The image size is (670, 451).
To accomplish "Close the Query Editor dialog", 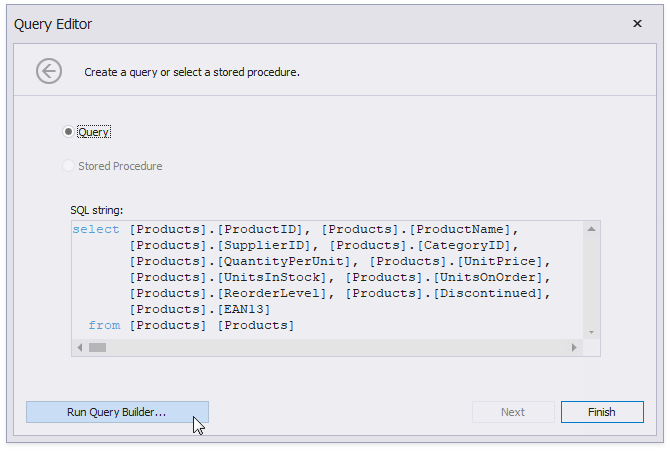I will (x=637, y=24).
